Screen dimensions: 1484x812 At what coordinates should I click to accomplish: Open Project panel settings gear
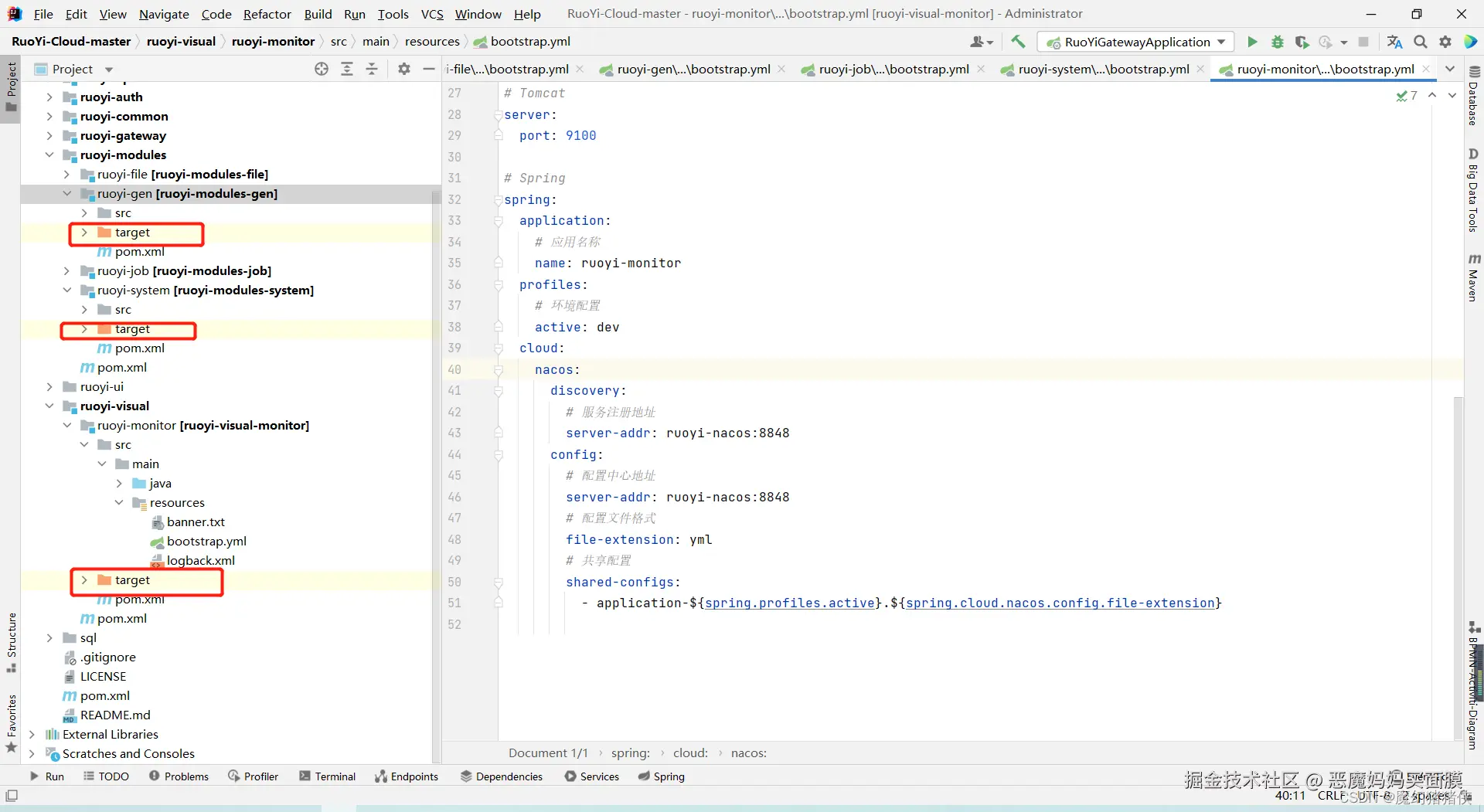403,69
